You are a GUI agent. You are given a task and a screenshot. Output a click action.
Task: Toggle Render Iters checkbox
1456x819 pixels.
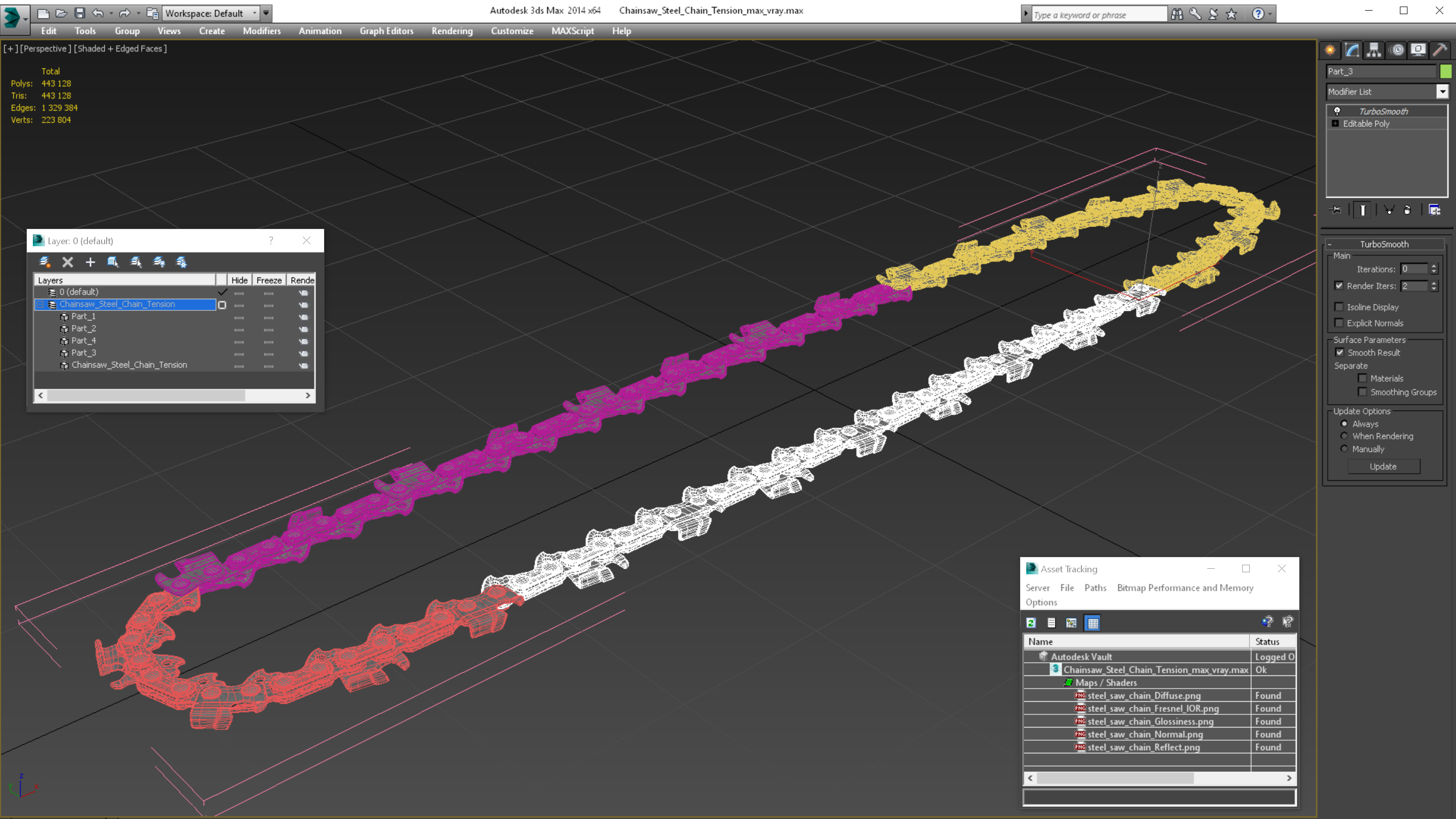point(1339,286)
